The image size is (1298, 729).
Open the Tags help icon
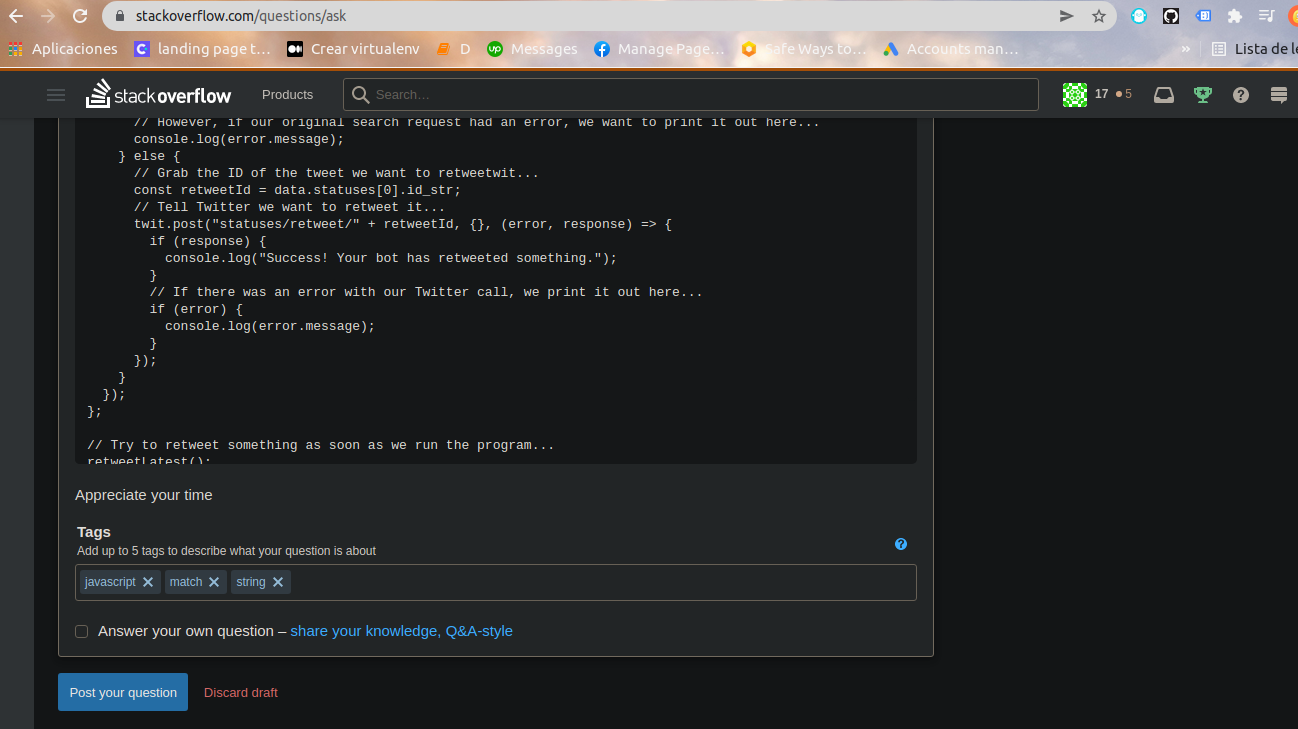coord(901,544)
